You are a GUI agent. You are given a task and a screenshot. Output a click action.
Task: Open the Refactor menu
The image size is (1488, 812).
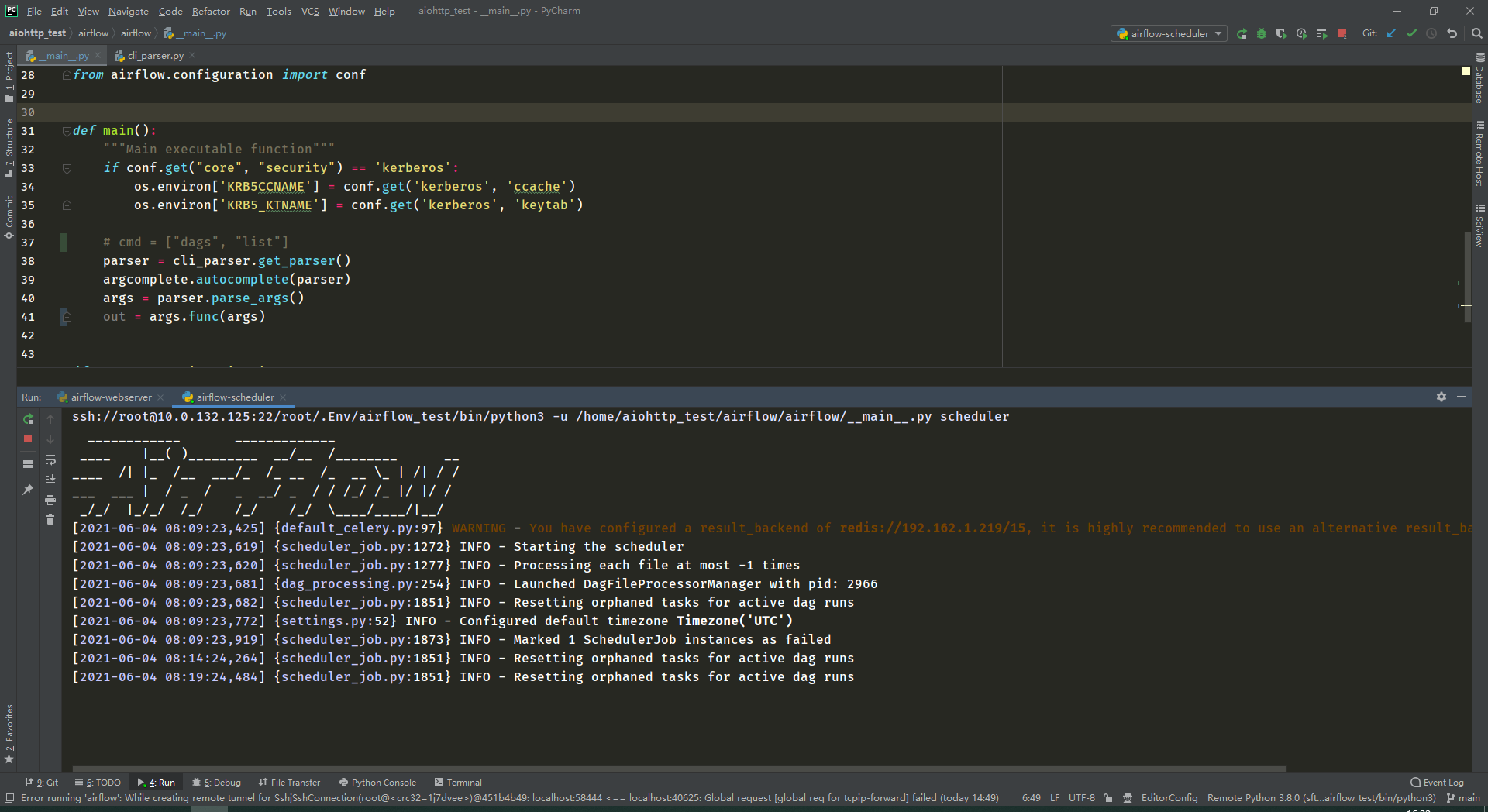click(x=211, y=11)
